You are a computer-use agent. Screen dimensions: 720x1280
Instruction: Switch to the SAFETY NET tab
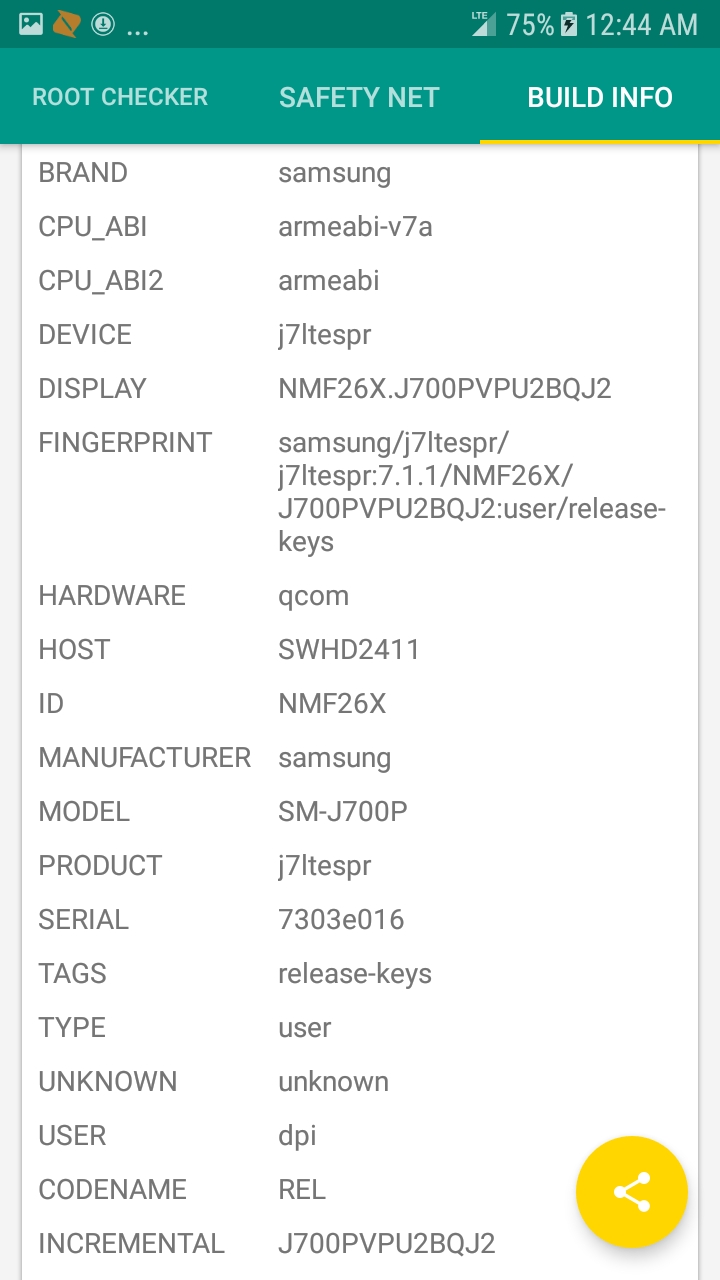(x=360, y=97)
